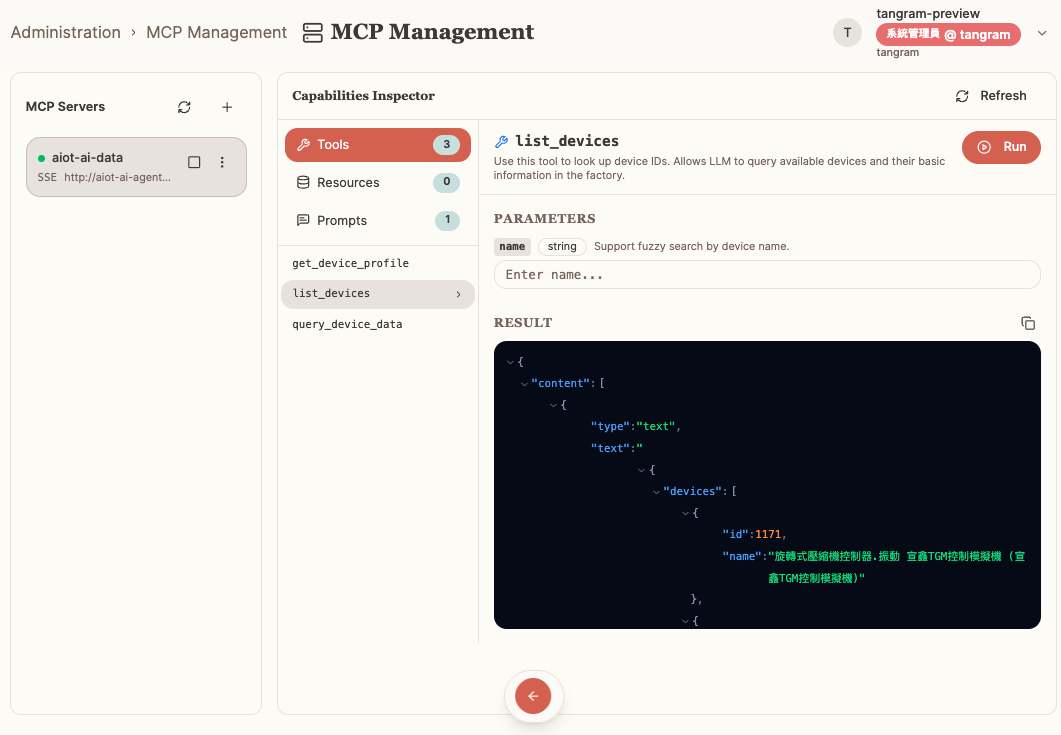Collapse the "content" array node
Image resolution: width=1061 pixels, height=735 pixels.
click(524, 384)
